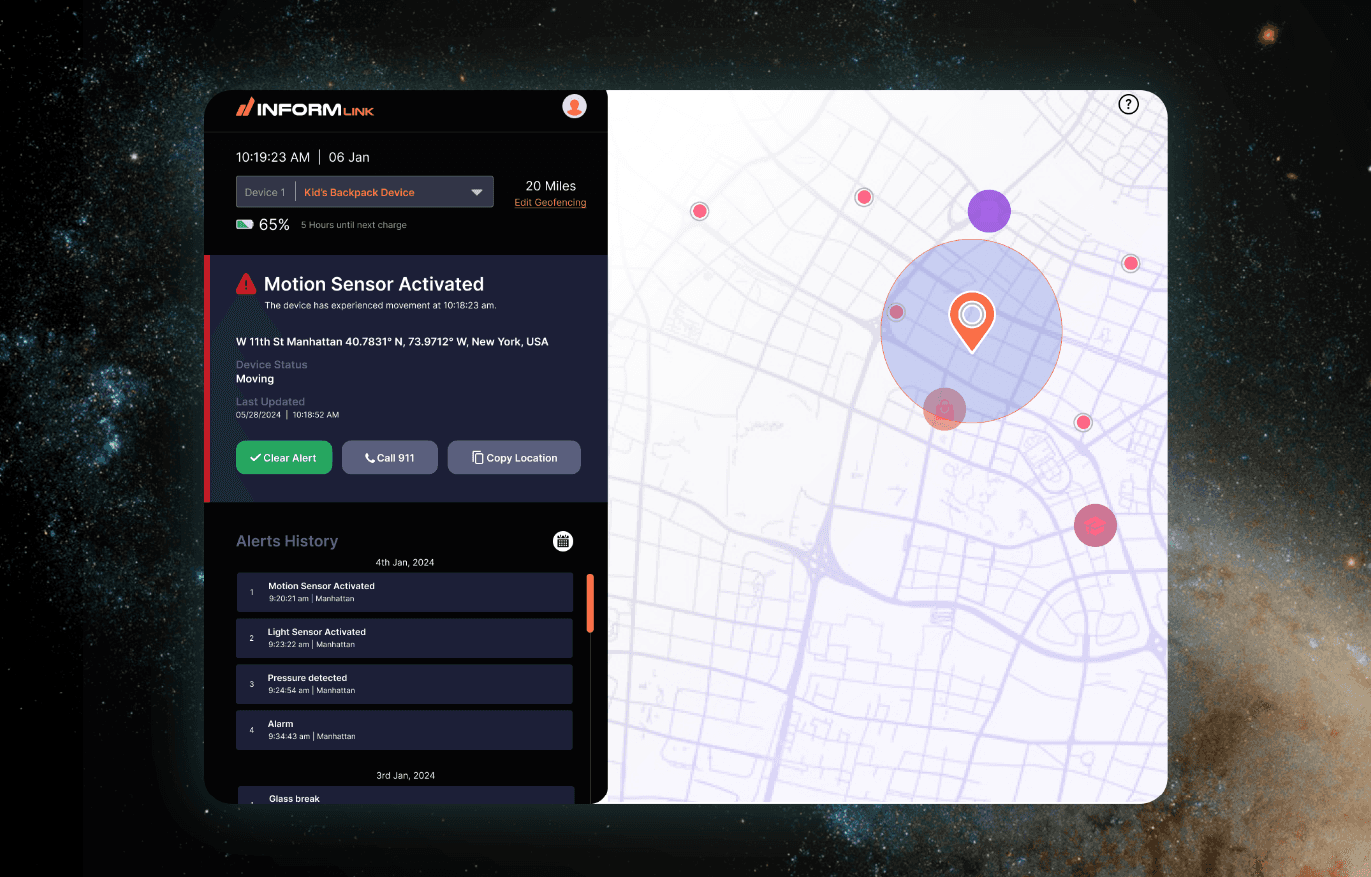Click the battery level icon
The width and height of the screenshot is (1371, 877).
click(x=244, y=225)
